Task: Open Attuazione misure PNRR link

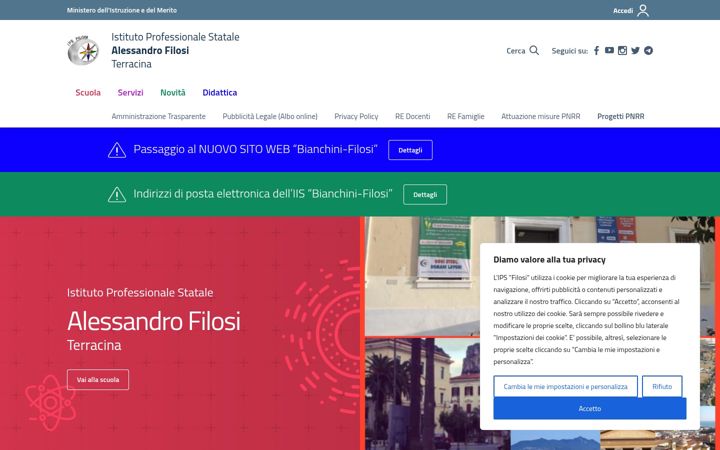Action: point(540,116)
